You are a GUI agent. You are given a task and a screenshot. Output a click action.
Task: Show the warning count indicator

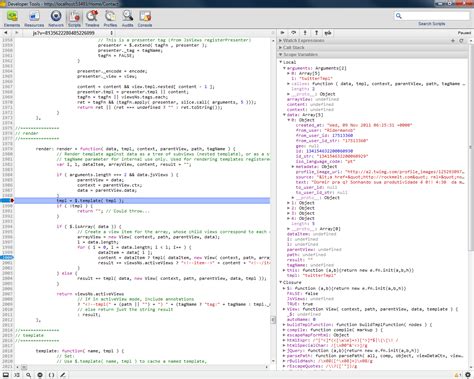tap(458, 375)
